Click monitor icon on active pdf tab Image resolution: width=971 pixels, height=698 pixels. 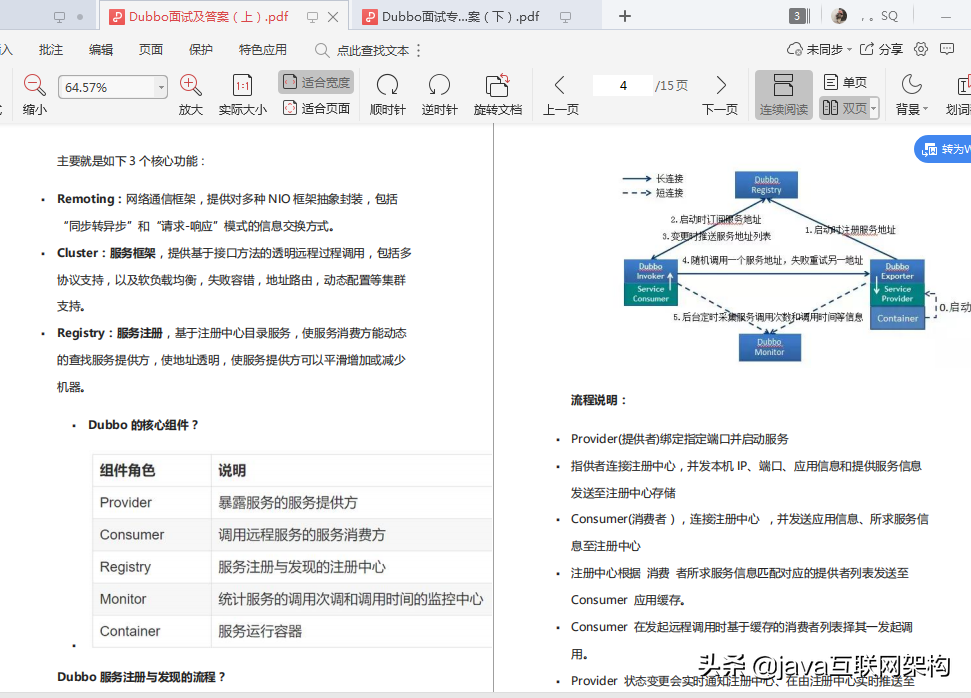click(x=313, y=17)
